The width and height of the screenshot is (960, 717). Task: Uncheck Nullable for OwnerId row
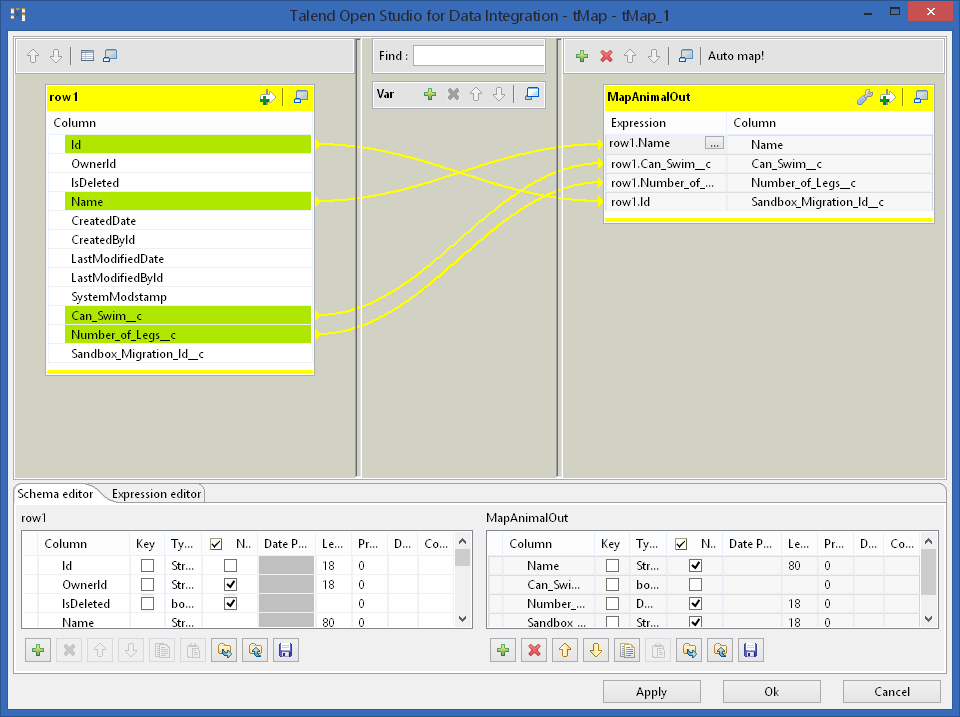coord(231,585)
